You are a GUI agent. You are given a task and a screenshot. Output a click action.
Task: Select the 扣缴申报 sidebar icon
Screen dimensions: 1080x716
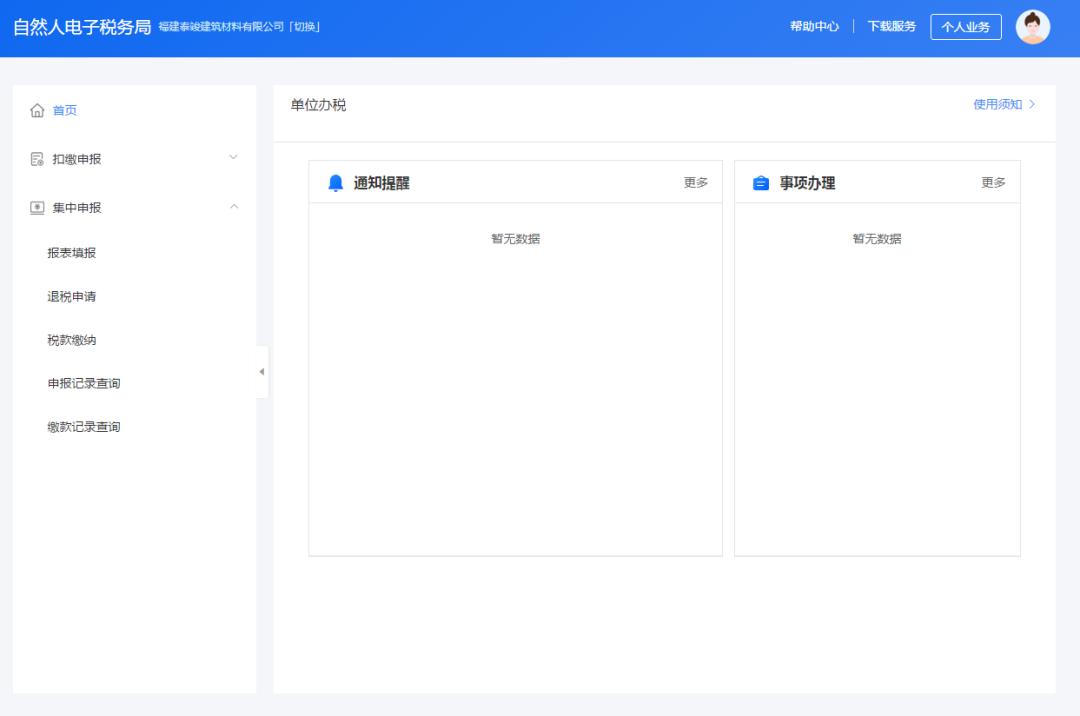point(36,158)
